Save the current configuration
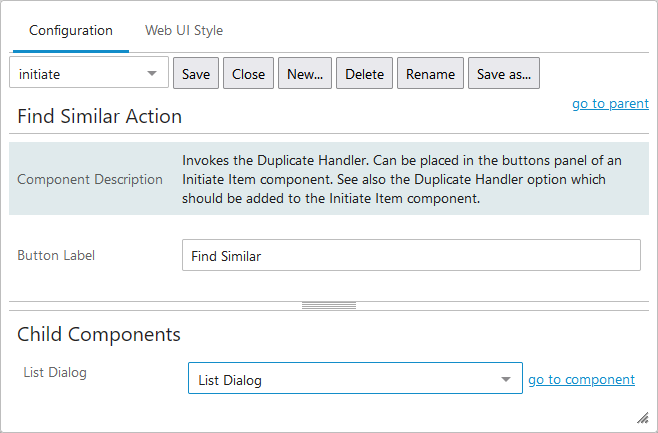The width and height of the screenshot is (658, 433). (196, 73)
